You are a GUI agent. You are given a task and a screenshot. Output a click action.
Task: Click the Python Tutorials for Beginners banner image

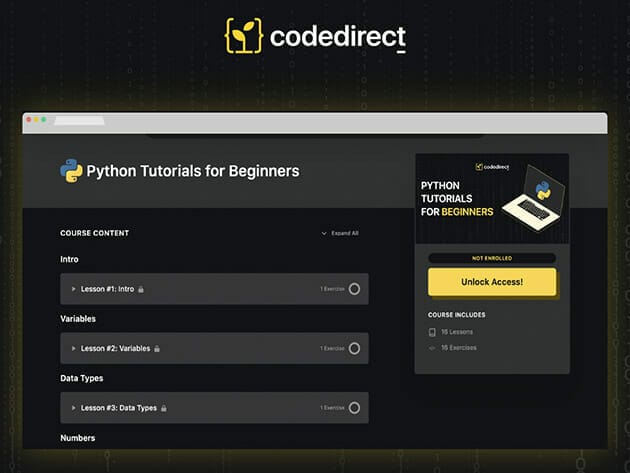coord(492,199)
